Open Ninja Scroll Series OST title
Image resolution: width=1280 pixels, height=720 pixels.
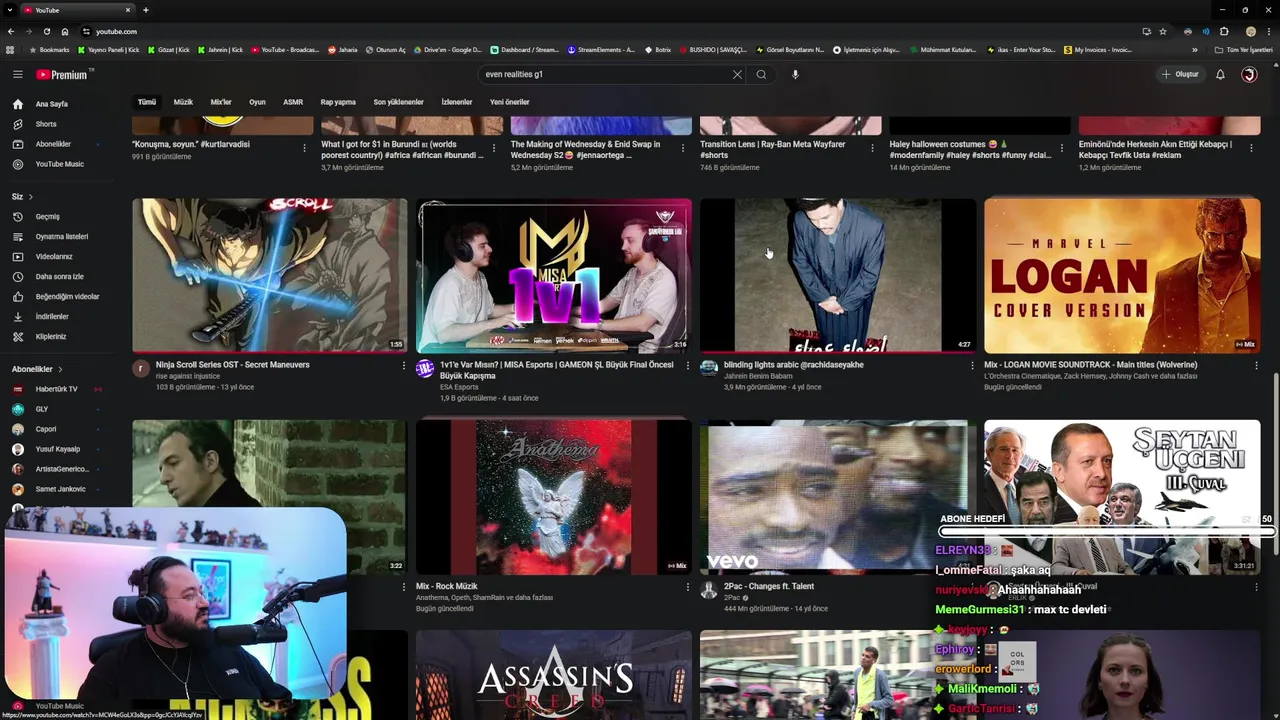point(233,365)
